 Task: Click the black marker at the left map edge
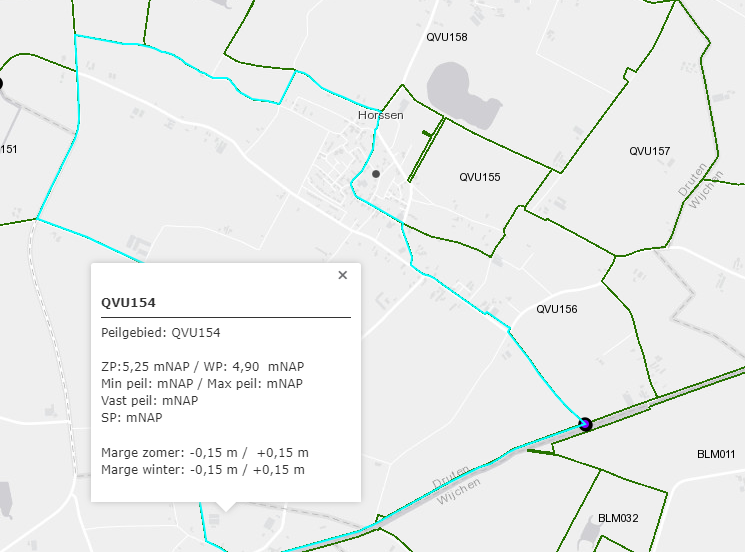click(x=1, y=85)
